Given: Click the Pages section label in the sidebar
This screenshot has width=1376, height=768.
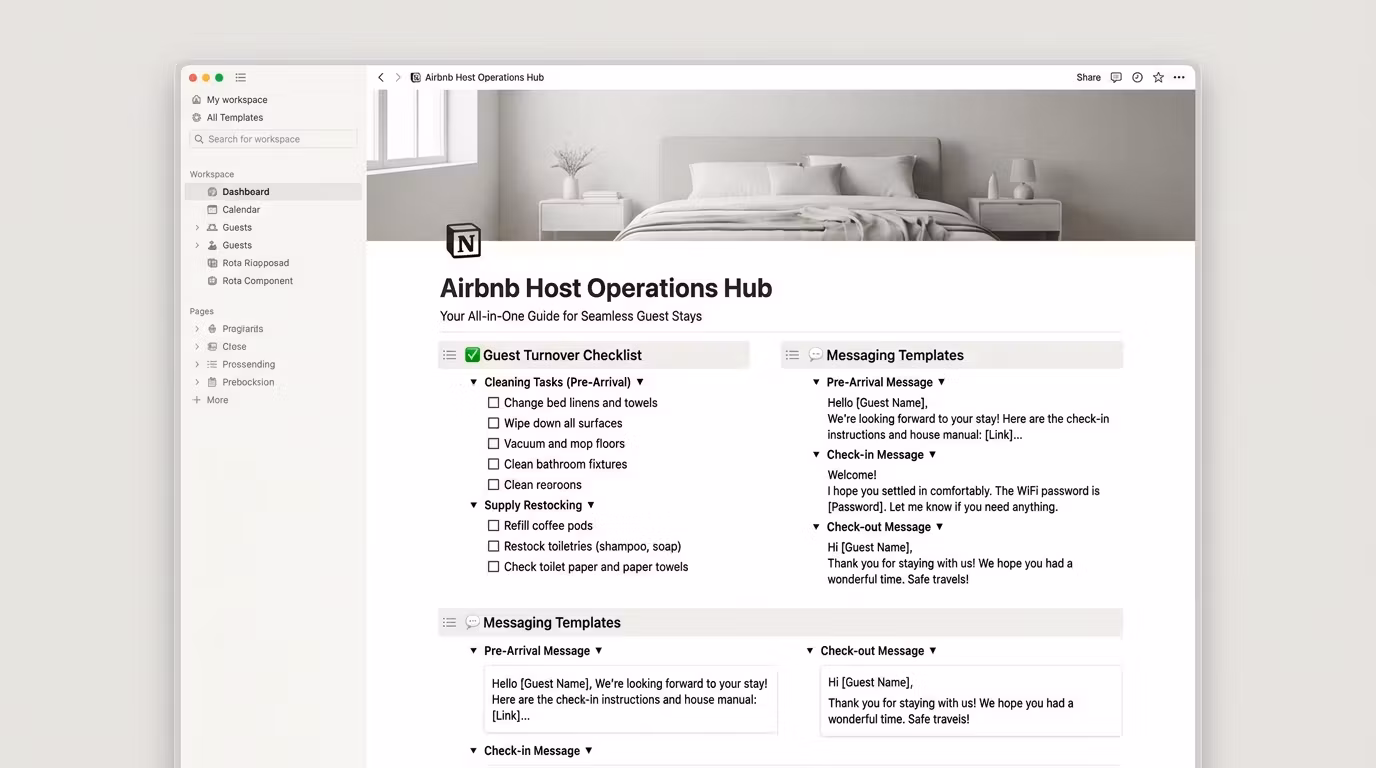Looking at the screenshot, I should click(x=202, y=311).
